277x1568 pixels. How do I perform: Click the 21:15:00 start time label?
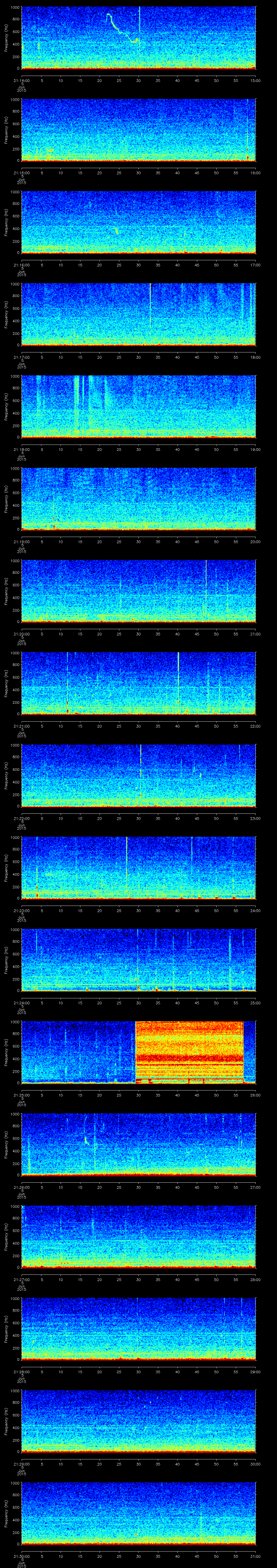[x=21, y=173]
